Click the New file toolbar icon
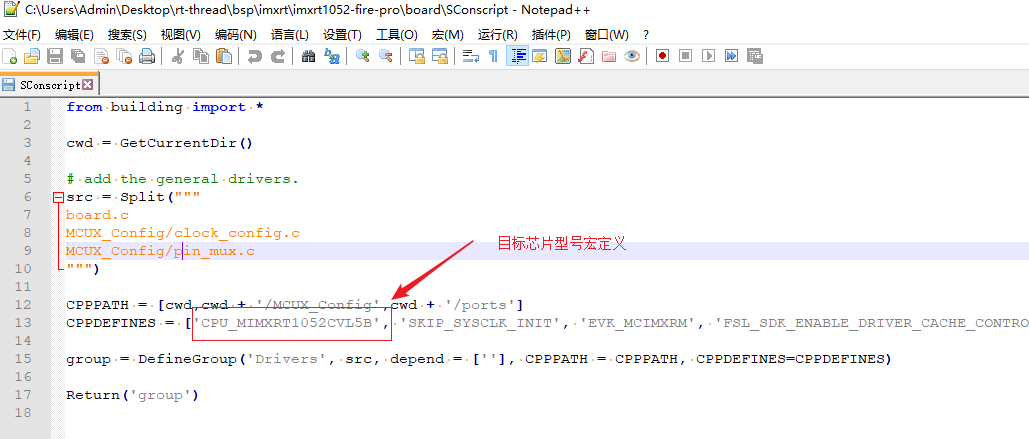Viewport: 1029px width, 439px height. coord(10,57)
